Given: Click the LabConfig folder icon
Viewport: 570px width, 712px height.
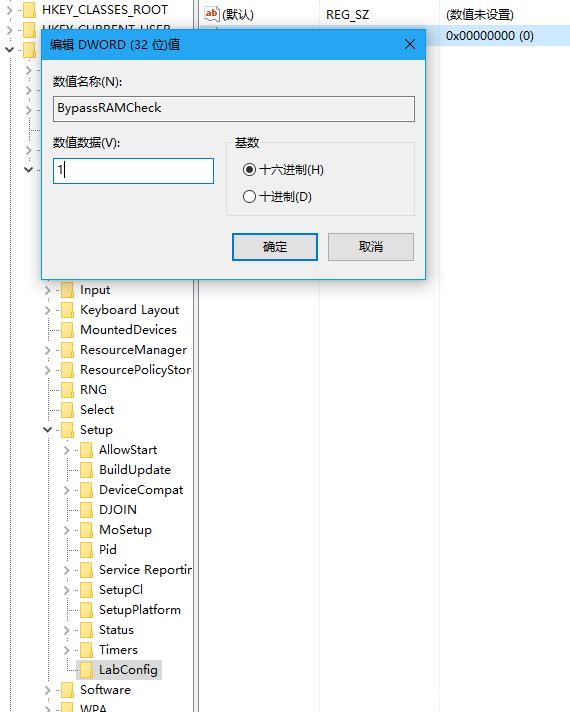Looking at the screenshot, I should coord(86,670).
